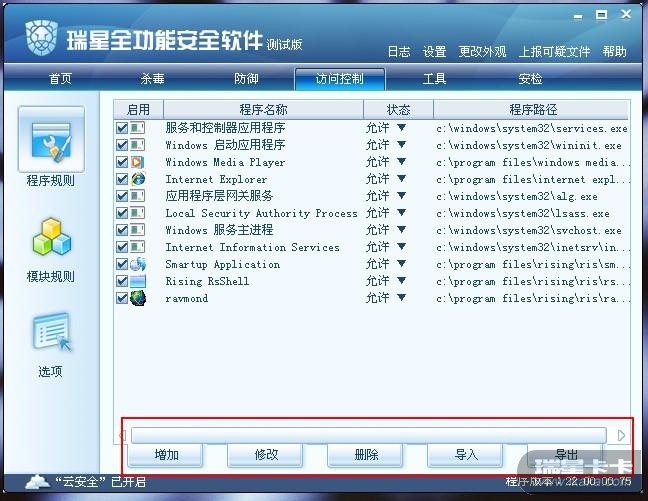Click the ravmond globe icon
This screenshot has height=501, width=648.
(x=138, y=298)
